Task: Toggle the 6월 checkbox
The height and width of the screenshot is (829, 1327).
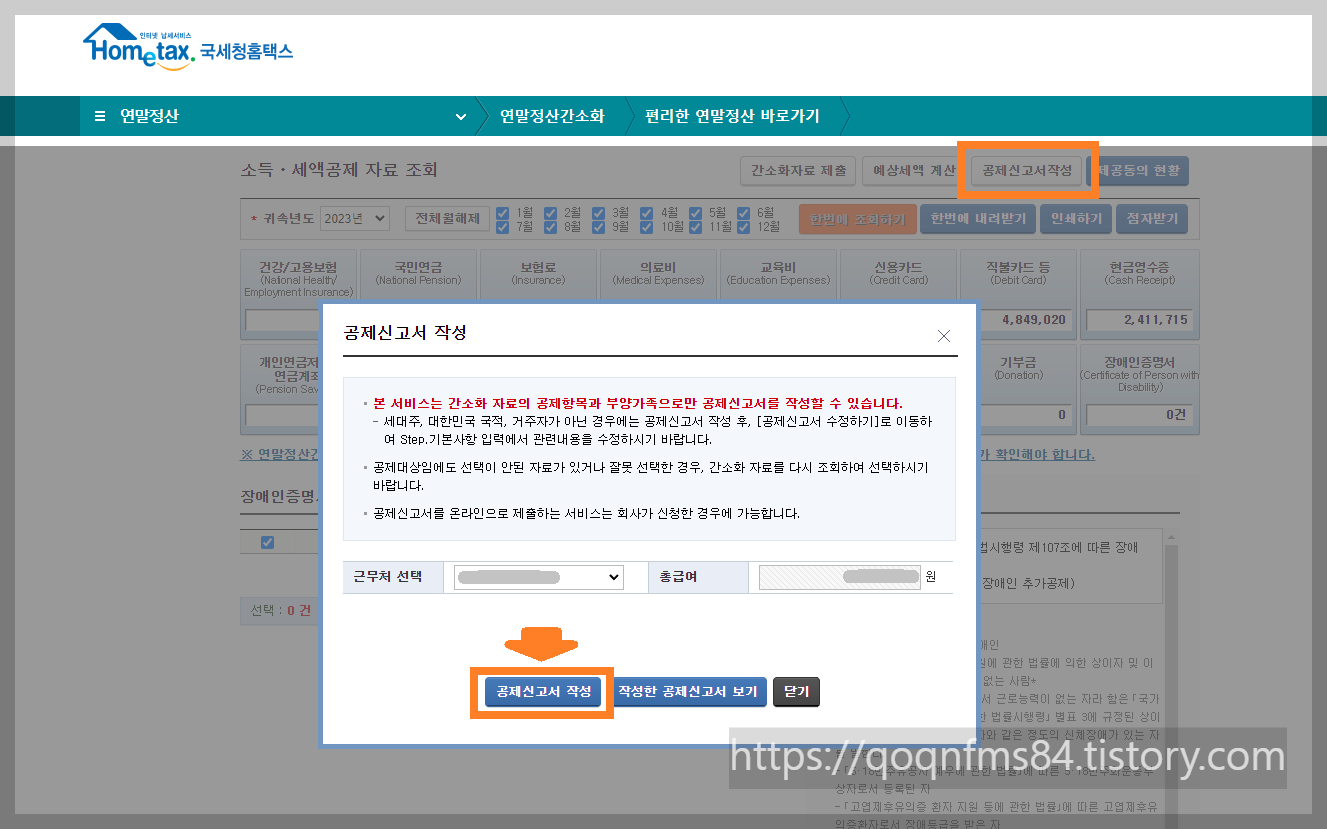Action: pyautogui.click(x=743, y=212)
